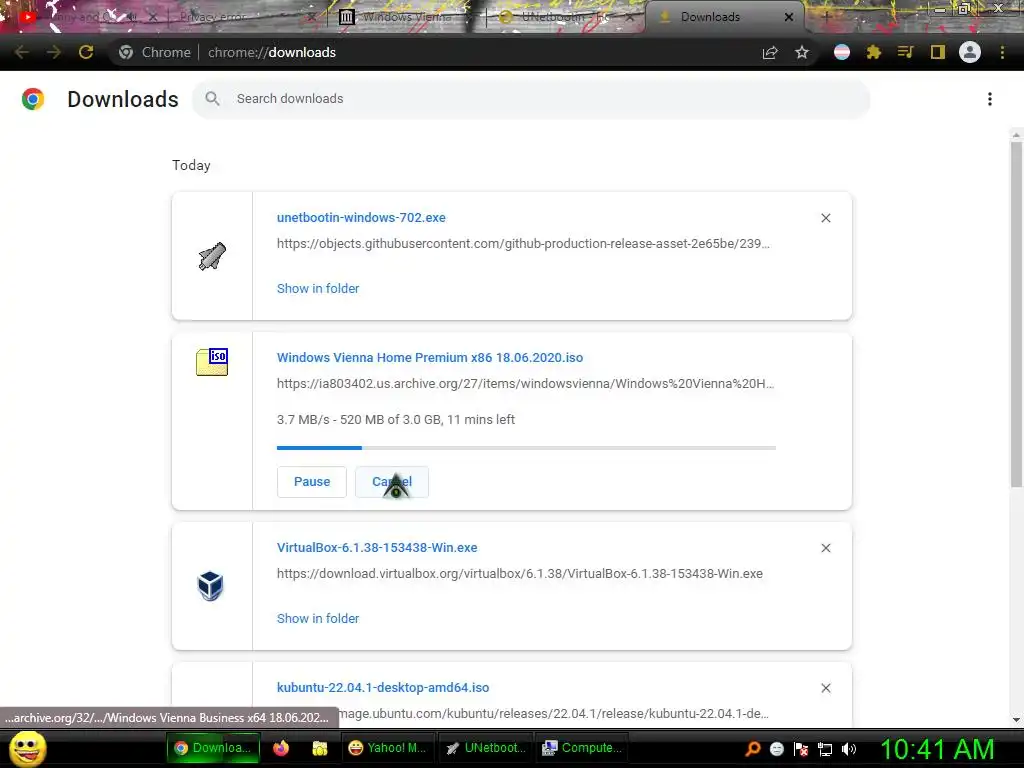Click the Today date heading
1024x768 pixels.
[x=191, y=166]
